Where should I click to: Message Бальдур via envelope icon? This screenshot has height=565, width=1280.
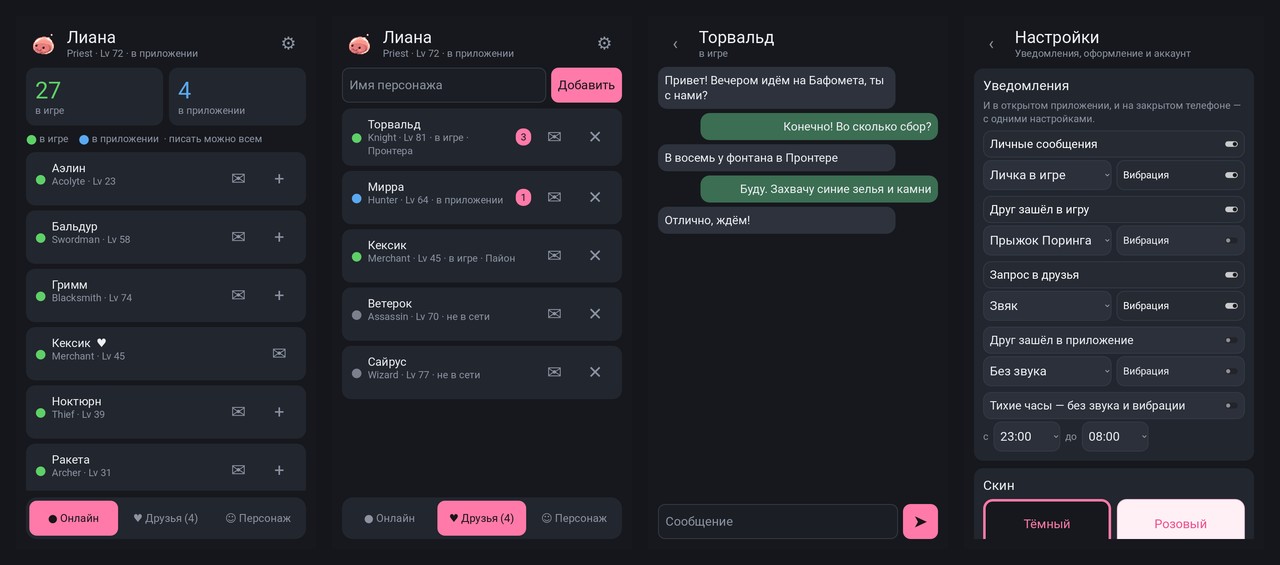(238, 237)
